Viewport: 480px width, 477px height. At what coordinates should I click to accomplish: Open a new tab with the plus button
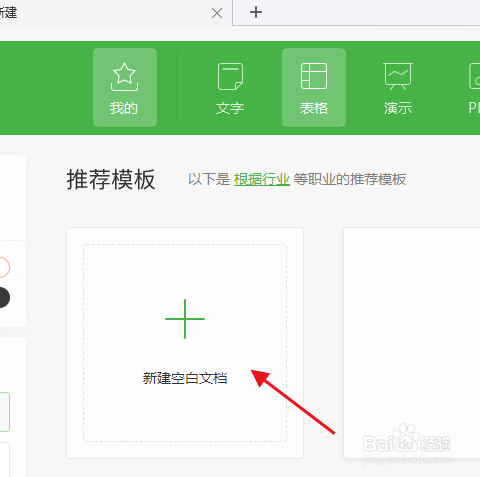click(256, 12)
